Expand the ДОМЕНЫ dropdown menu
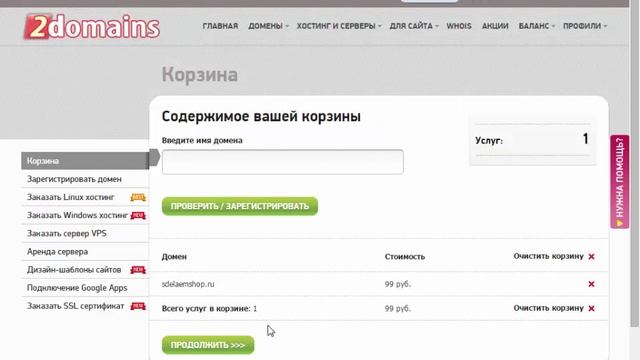The height and width of the screenshot is (360, 640). (268, 26)
